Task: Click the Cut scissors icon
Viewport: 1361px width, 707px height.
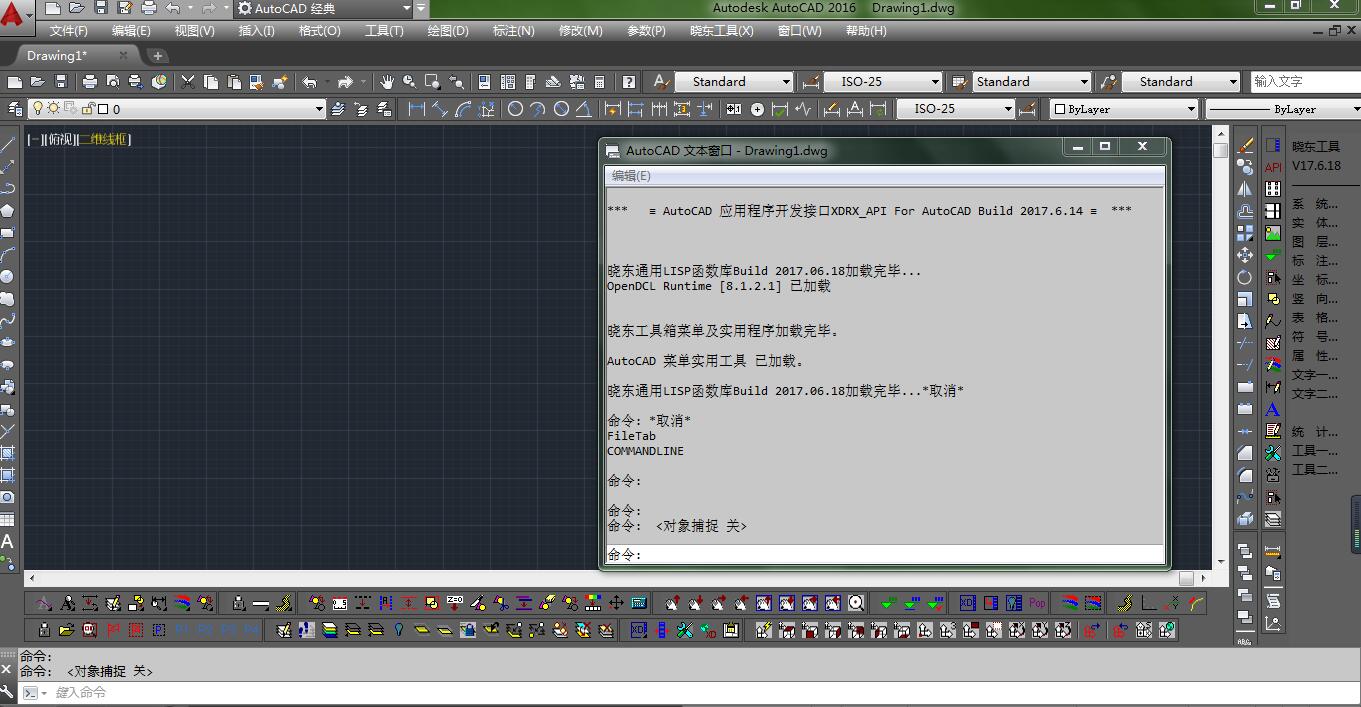Action: click(x=187, y=82)
